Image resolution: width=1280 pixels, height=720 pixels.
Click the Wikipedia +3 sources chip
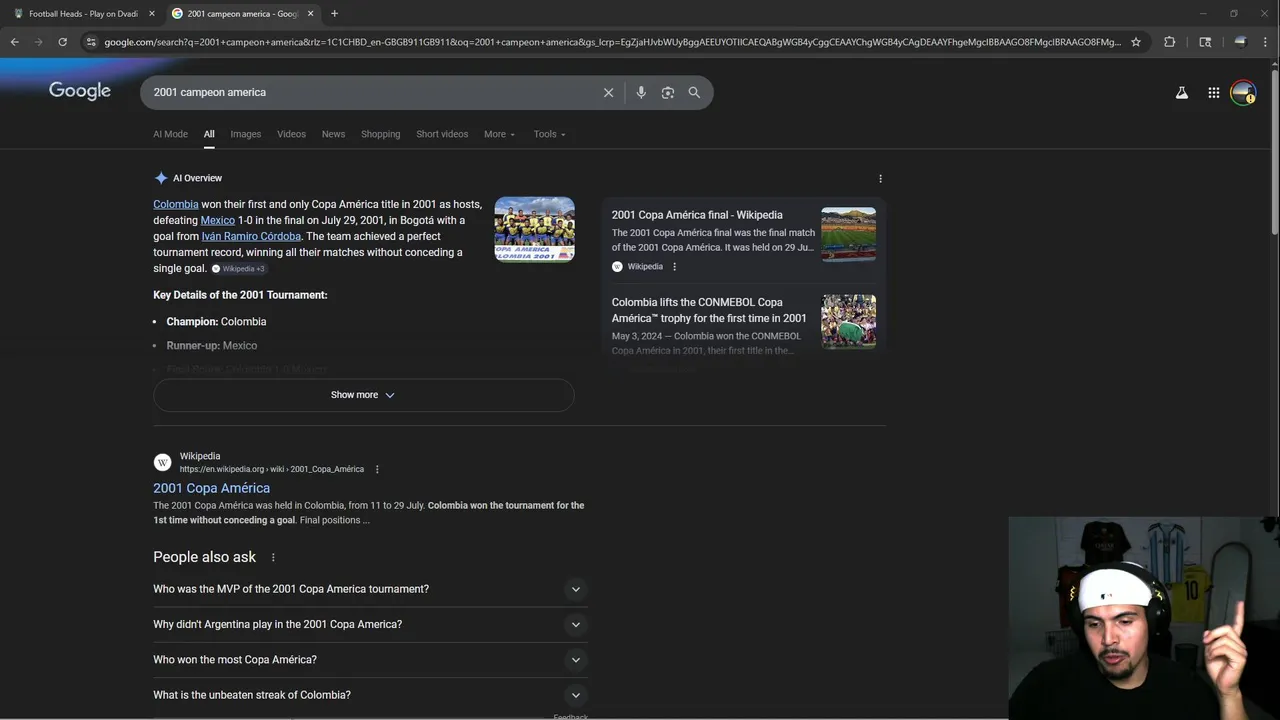[x=238, y=269]
